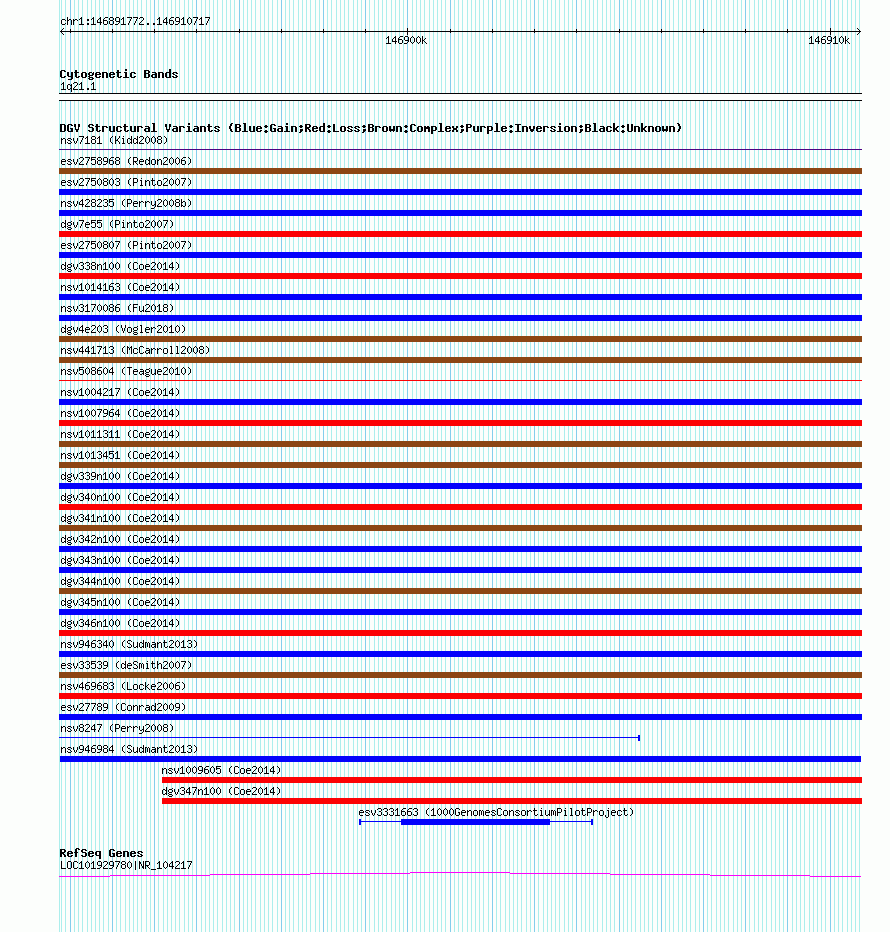Click the left arrow end of the ruler
Screen dimensions: 890x932
pos(63,31)
